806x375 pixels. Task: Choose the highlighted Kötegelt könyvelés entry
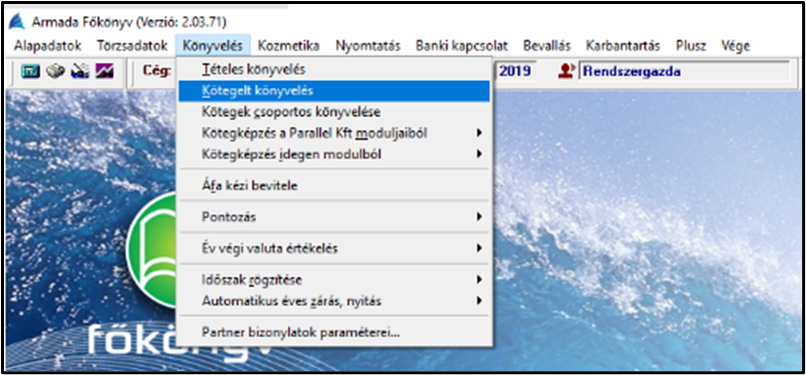pos(334,91)
